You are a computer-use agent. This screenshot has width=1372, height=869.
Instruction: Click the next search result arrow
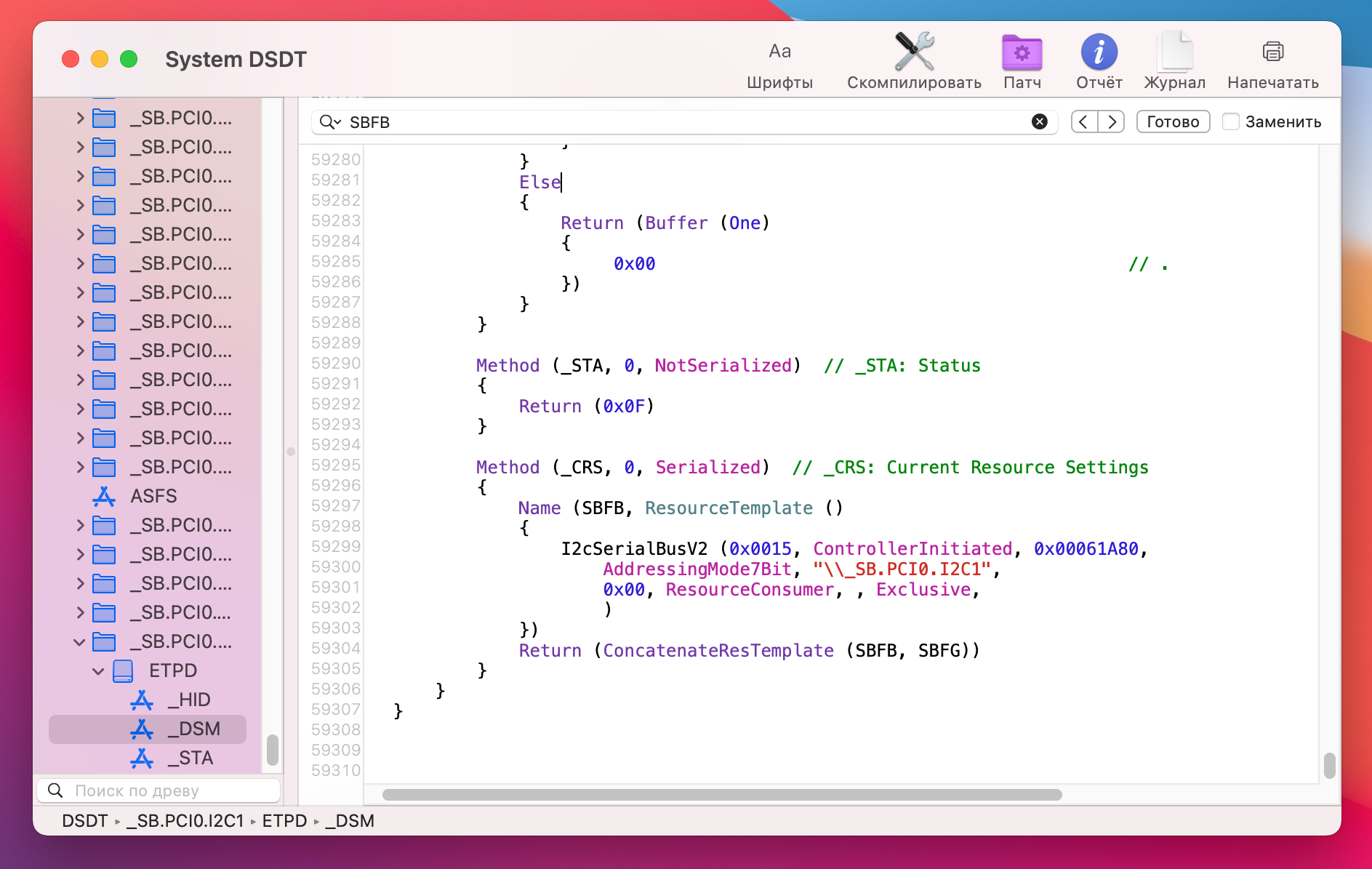tap(1112, 121)
